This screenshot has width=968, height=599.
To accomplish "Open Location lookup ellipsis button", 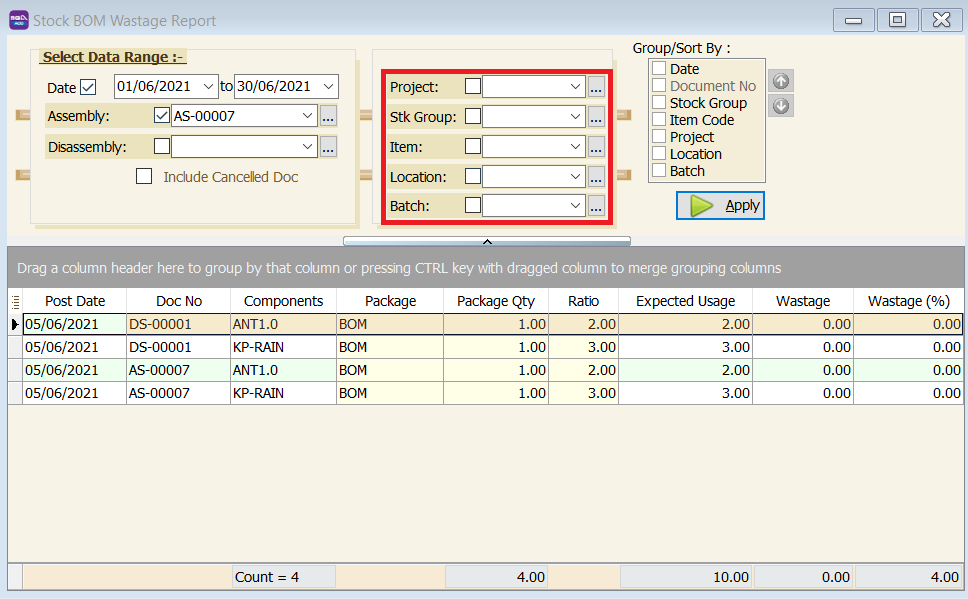I will pyautogui.click(x=596, y=177).
